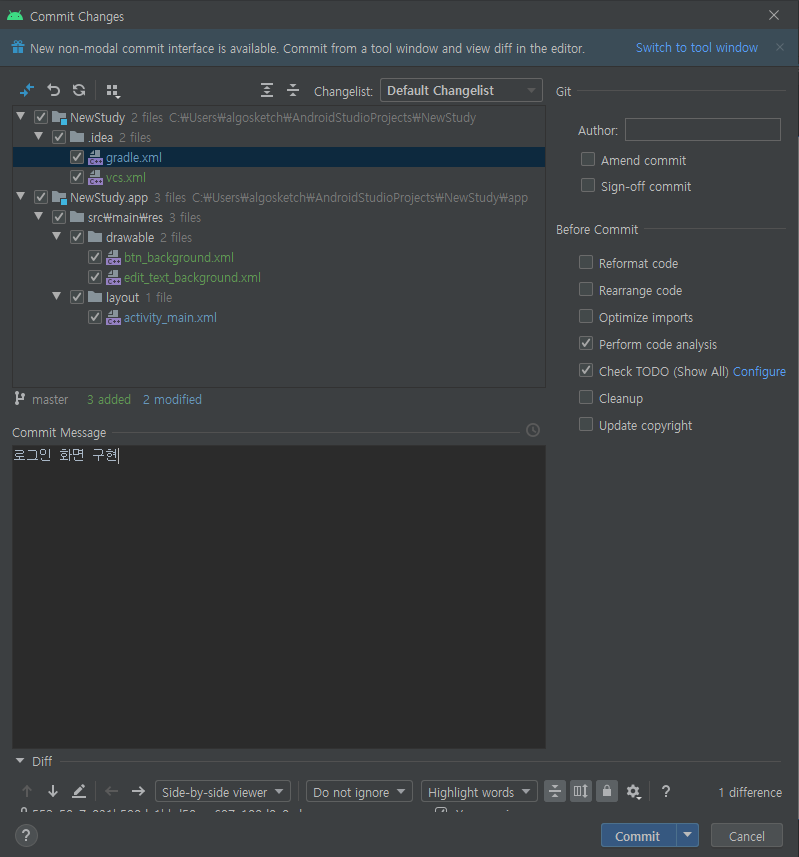This screenshot has width=799, height=857.
Task: Click the 3 added status text
Action: pos(109,400)
